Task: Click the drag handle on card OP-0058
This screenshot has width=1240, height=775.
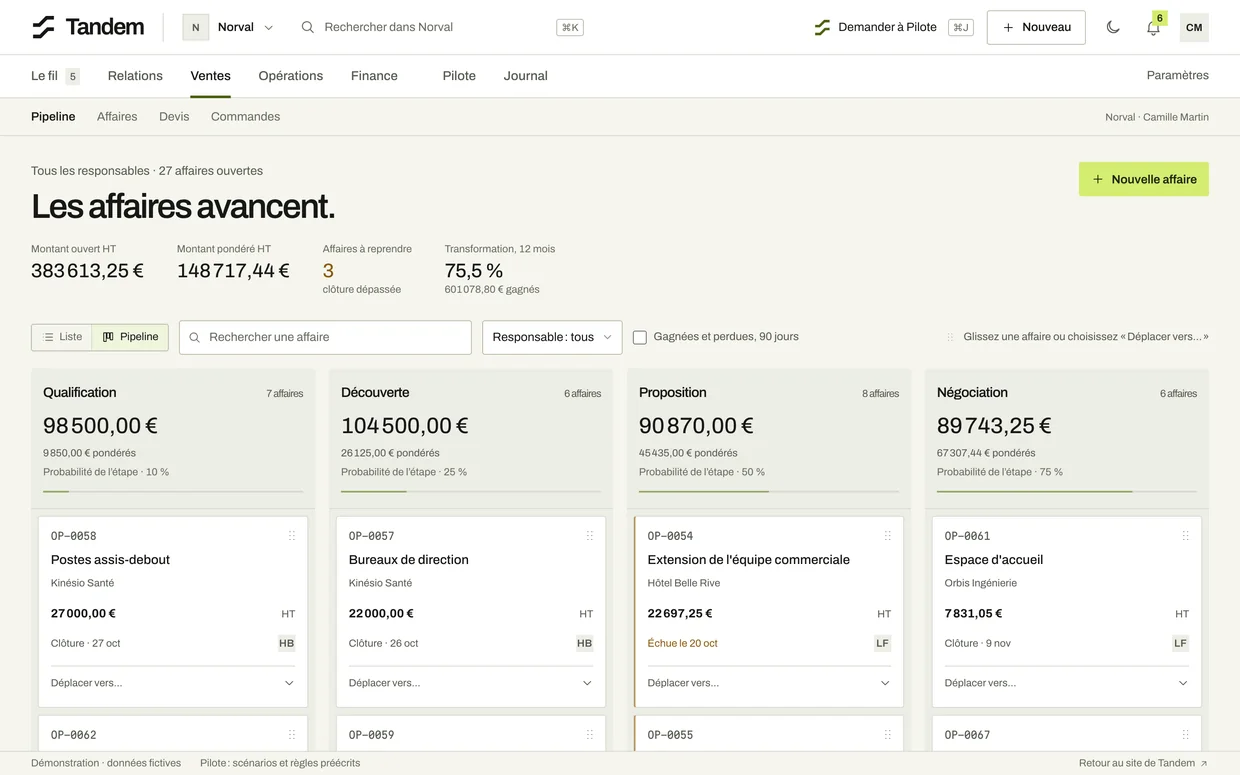Action: (292, 536)
